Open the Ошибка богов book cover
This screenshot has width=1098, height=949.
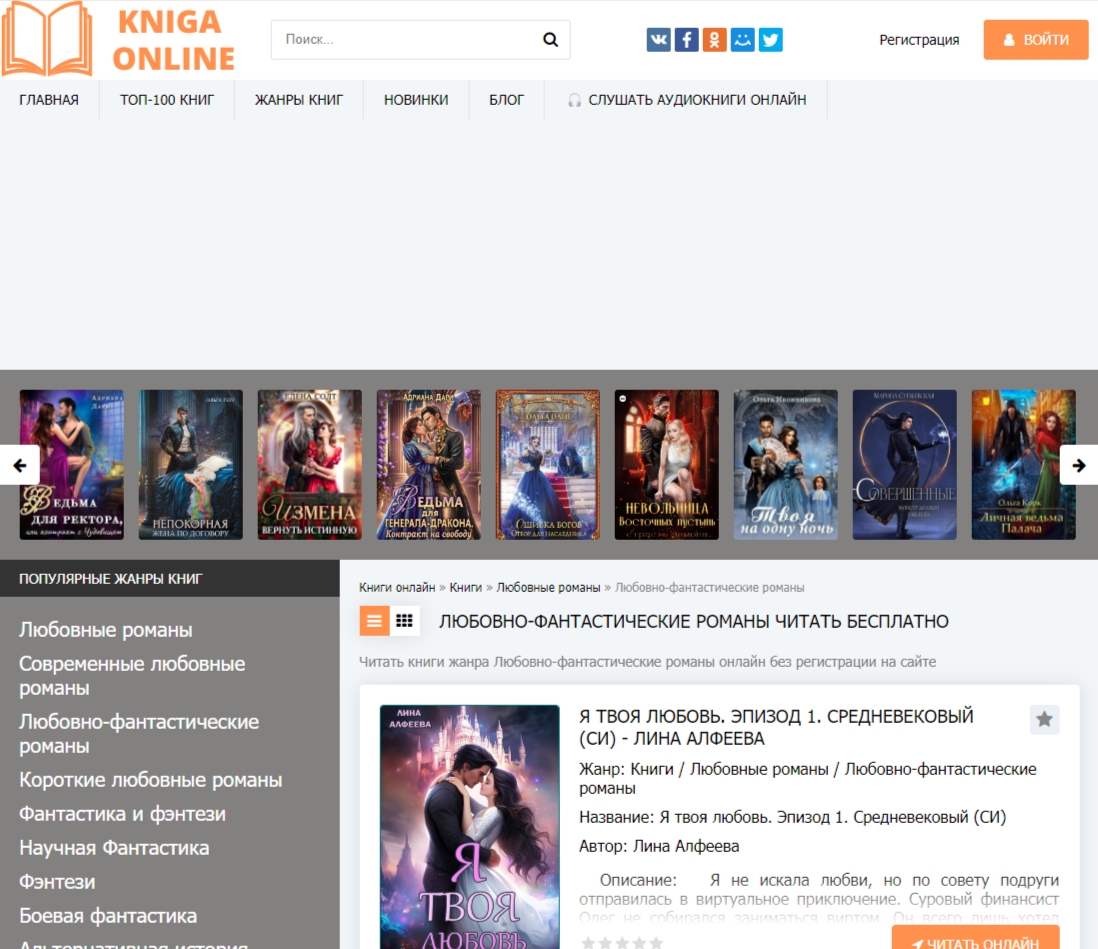tap(548, 465)
